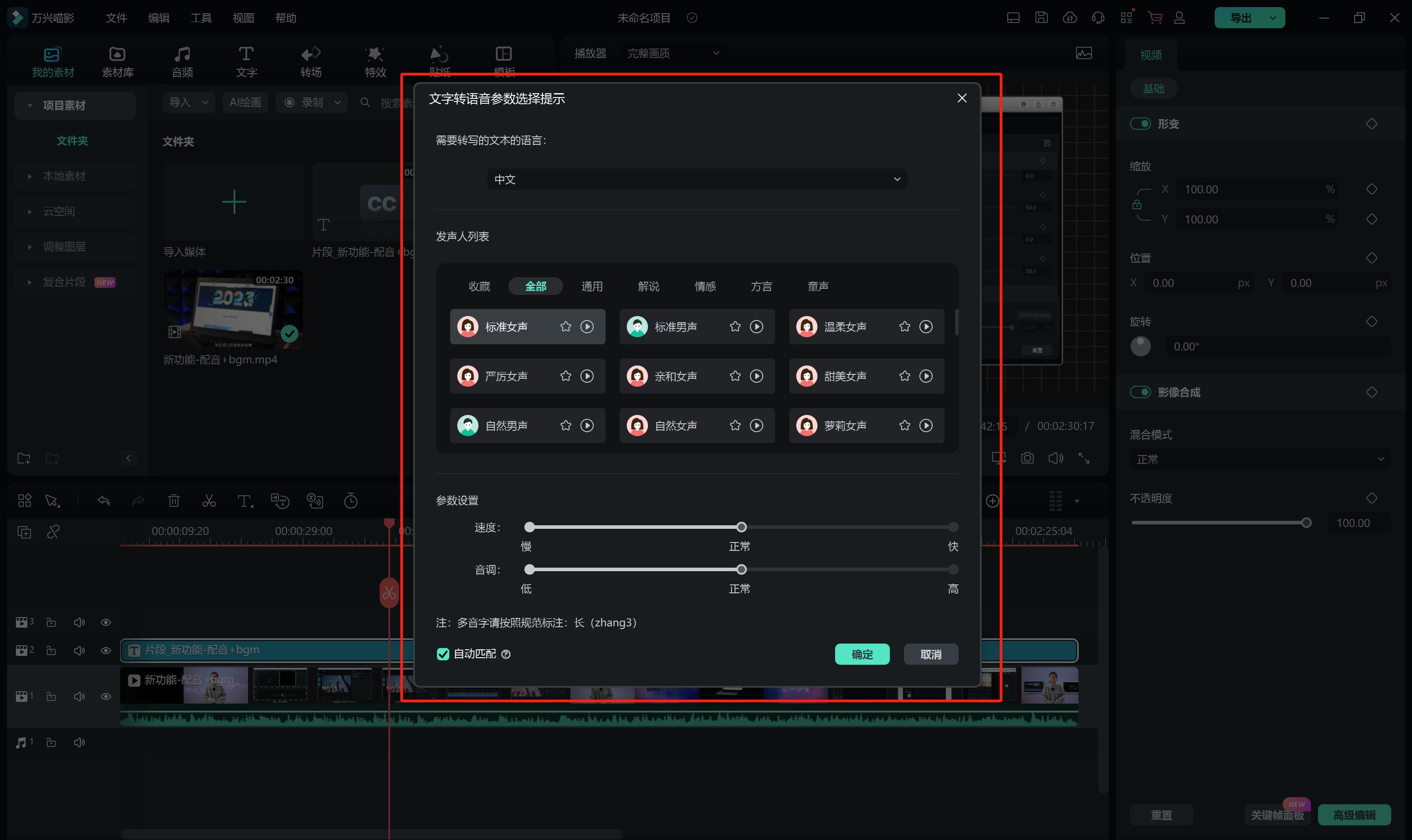
Task: Click the 速度 slider handle at 正常
Action: tap(742, 527)
